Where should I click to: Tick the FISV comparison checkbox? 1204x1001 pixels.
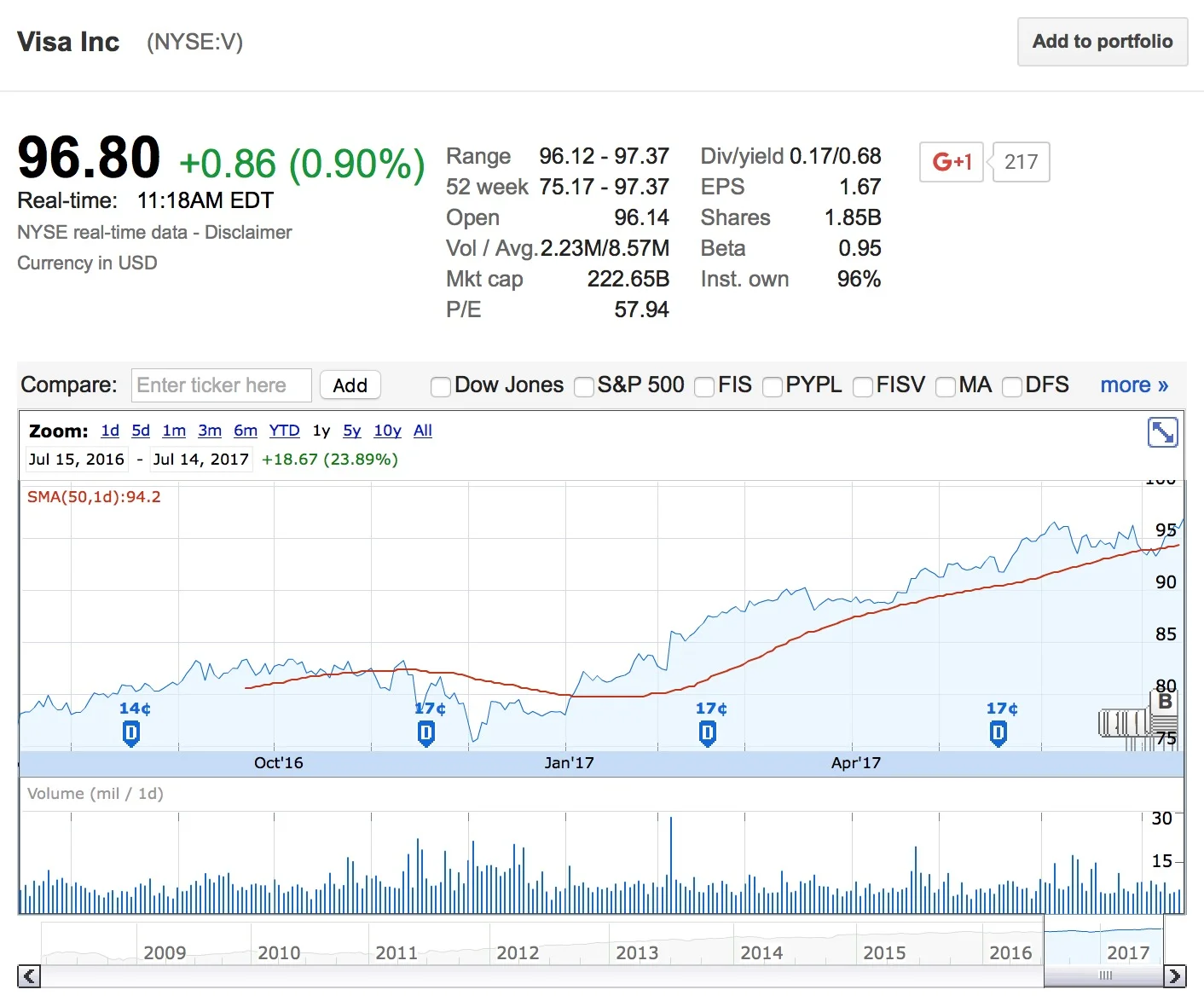[x=863, y=387]
